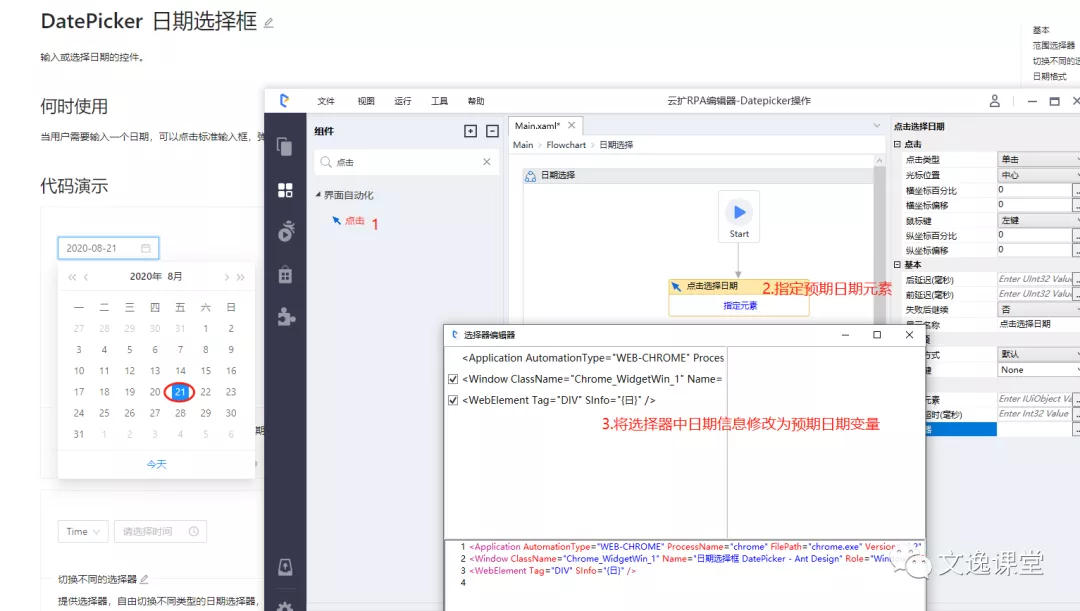Open the 鼠标键 dropdown showing 左键
Viewport: 1080px width, 611px height.
pos(1038,220)
